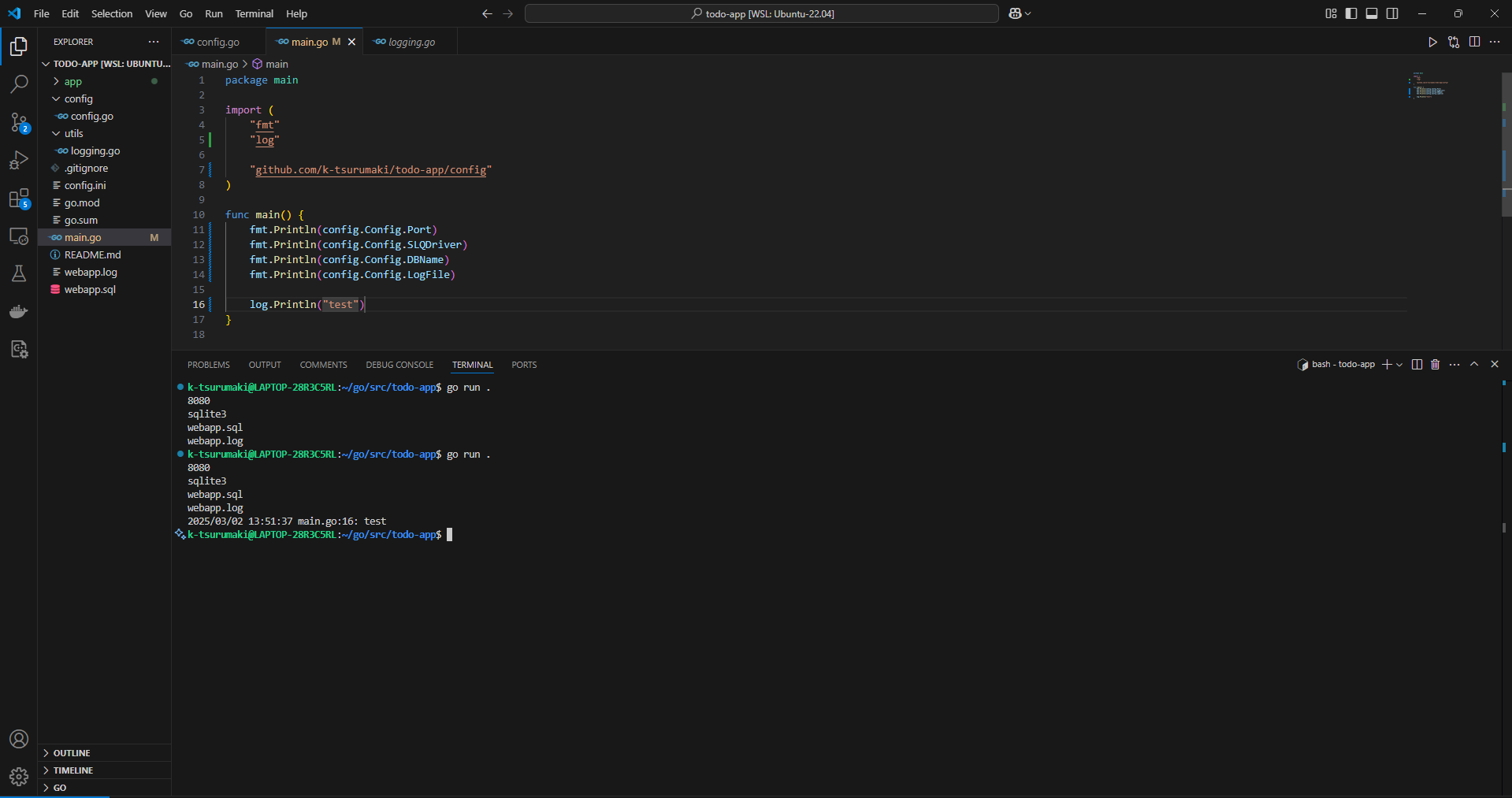Image resolution: width=1512 pixels, height=798 pixels.
Task: Toggle the secondary side bar
Action: [1392, 13]
